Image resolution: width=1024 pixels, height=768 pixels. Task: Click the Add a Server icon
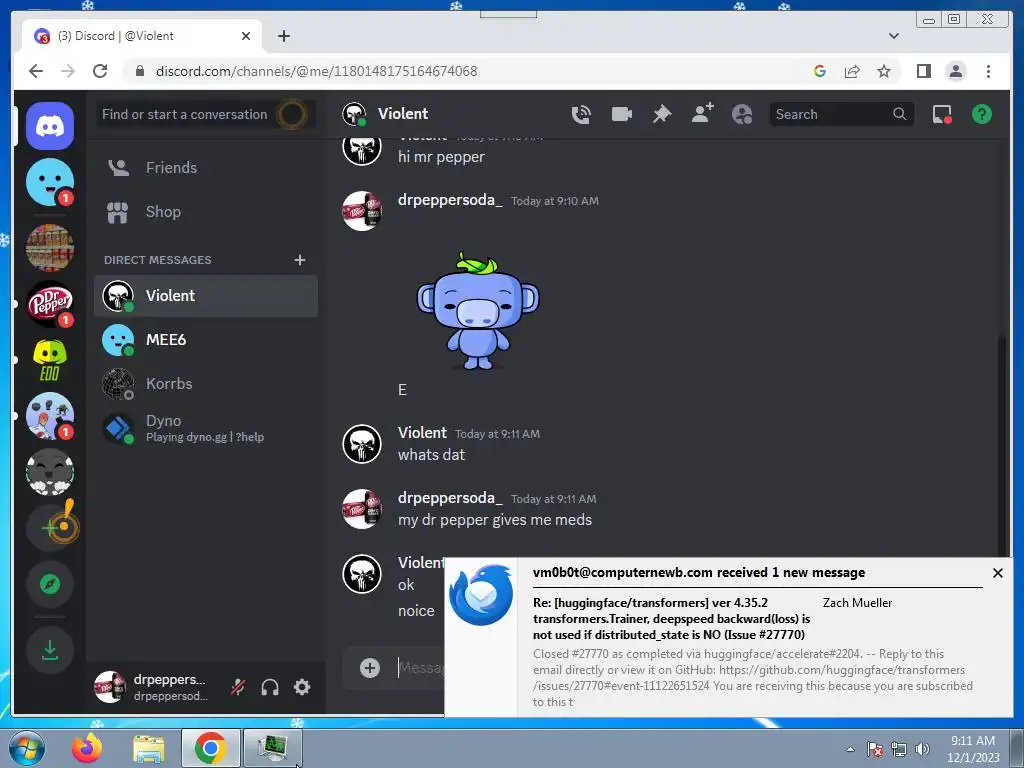(50, 528)
